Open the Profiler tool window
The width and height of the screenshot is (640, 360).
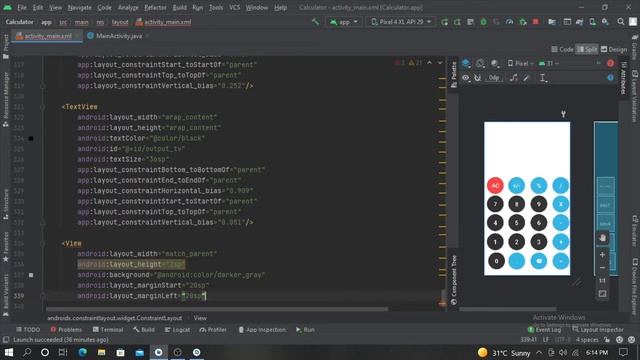coord(213,329)
